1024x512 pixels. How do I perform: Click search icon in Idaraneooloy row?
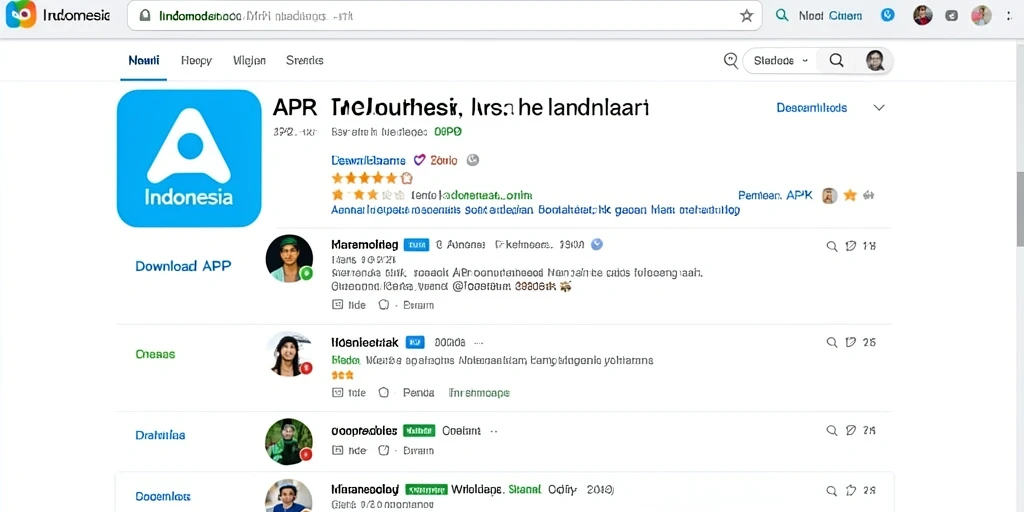coord(832,490)
